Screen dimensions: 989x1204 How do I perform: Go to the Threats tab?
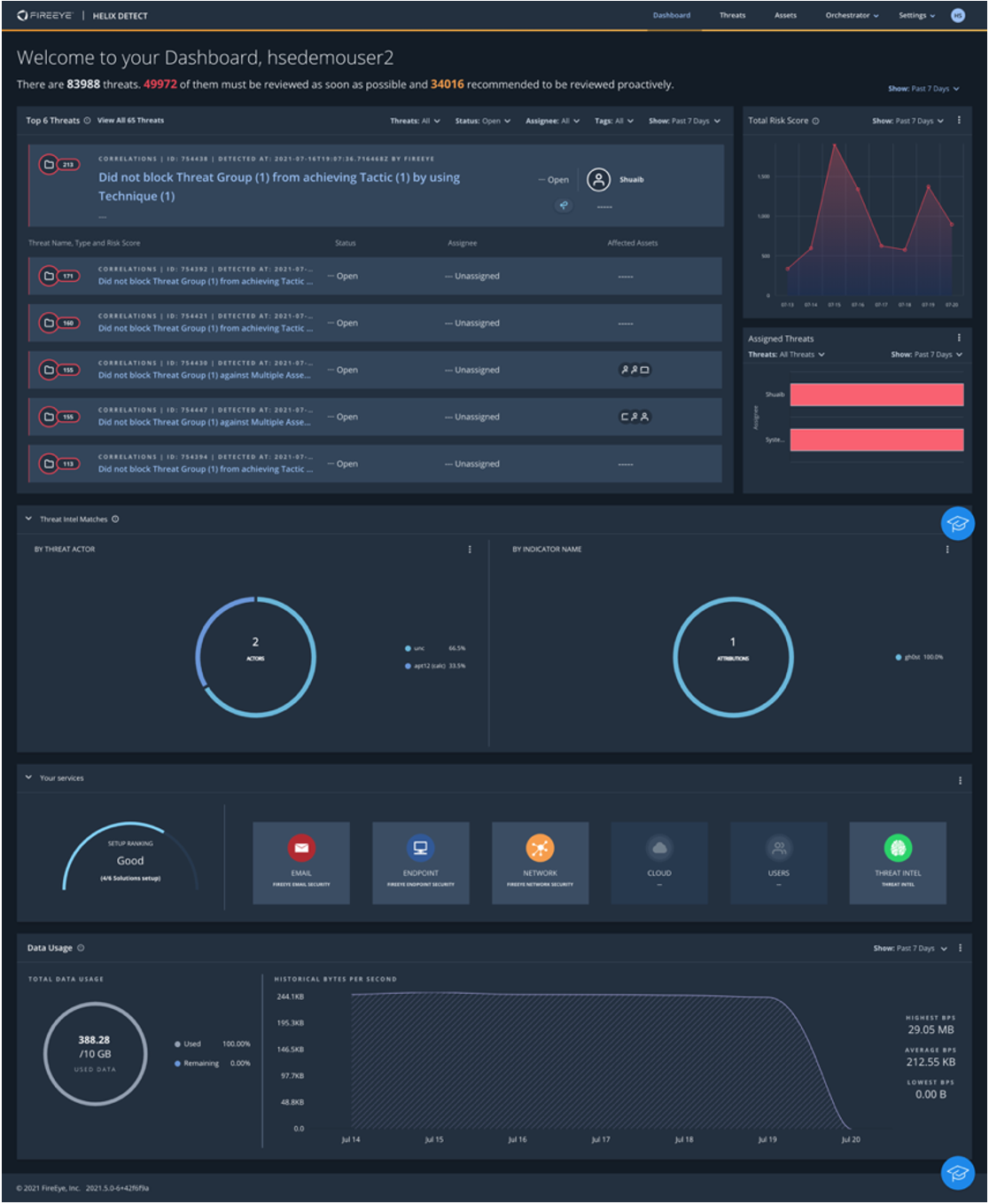[732, 15]
